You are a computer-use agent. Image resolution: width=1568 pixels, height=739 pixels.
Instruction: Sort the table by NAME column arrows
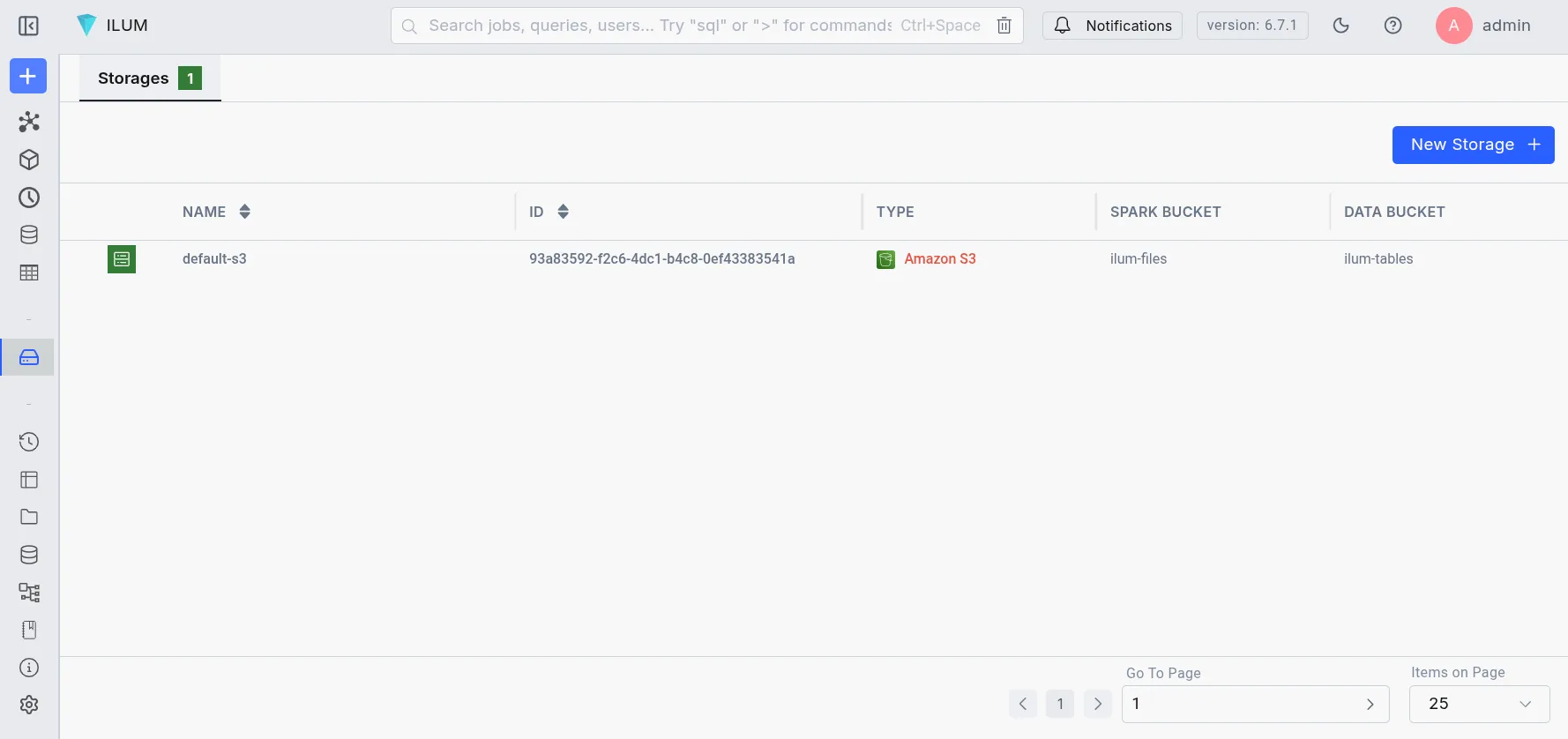pyautogui.click(x=245, y=212)
